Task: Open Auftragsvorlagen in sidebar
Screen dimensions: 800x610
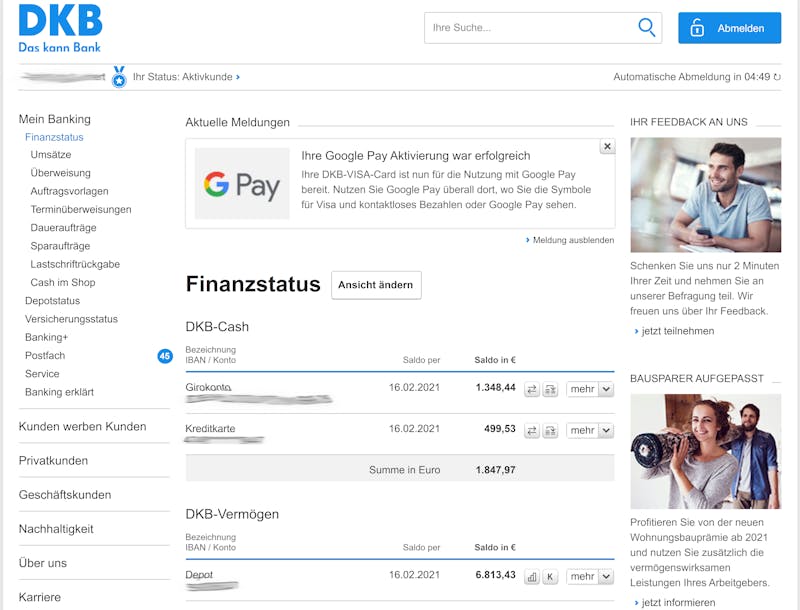Action: (69, 191)
